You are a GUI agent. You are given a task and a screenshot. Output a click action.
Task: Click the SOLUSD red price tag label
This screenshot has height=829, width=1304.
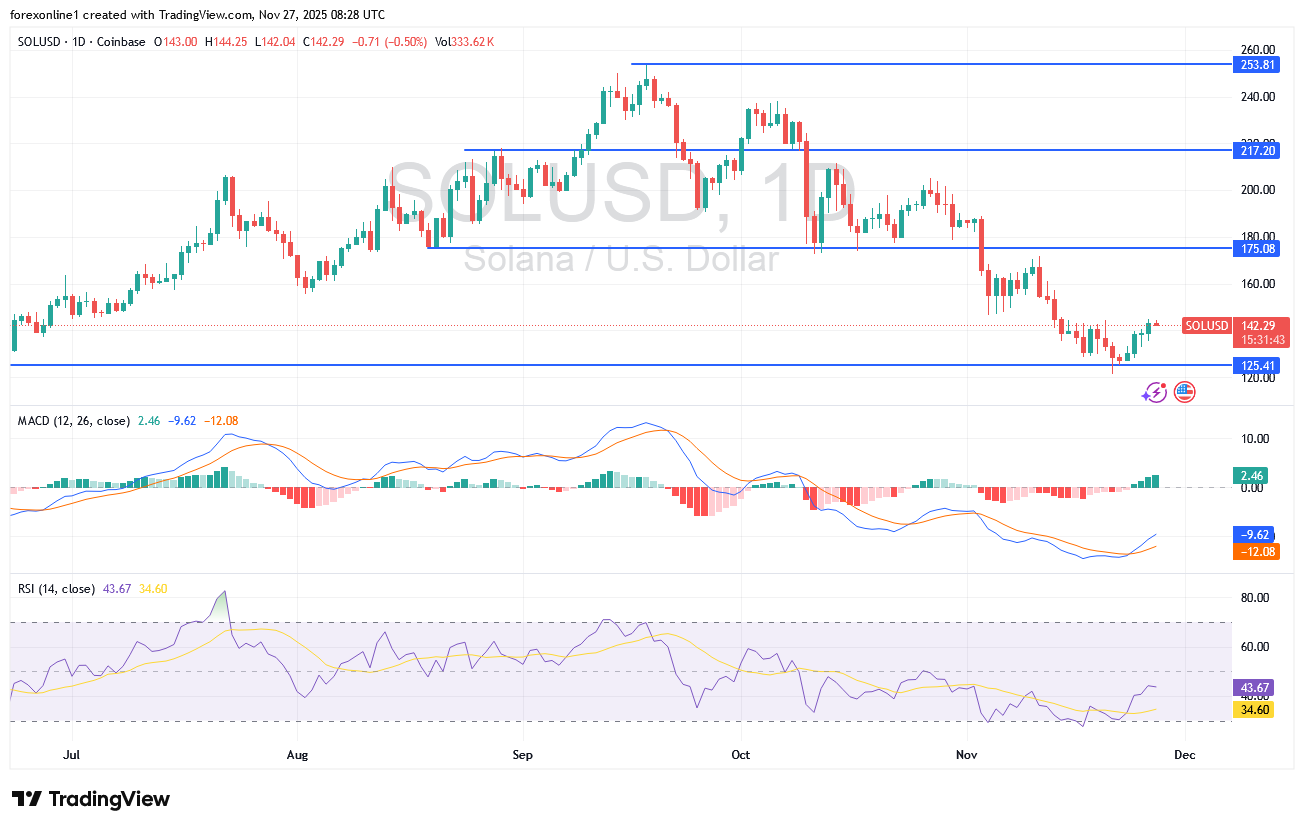pyautogui.click(x=1206, y=325)
